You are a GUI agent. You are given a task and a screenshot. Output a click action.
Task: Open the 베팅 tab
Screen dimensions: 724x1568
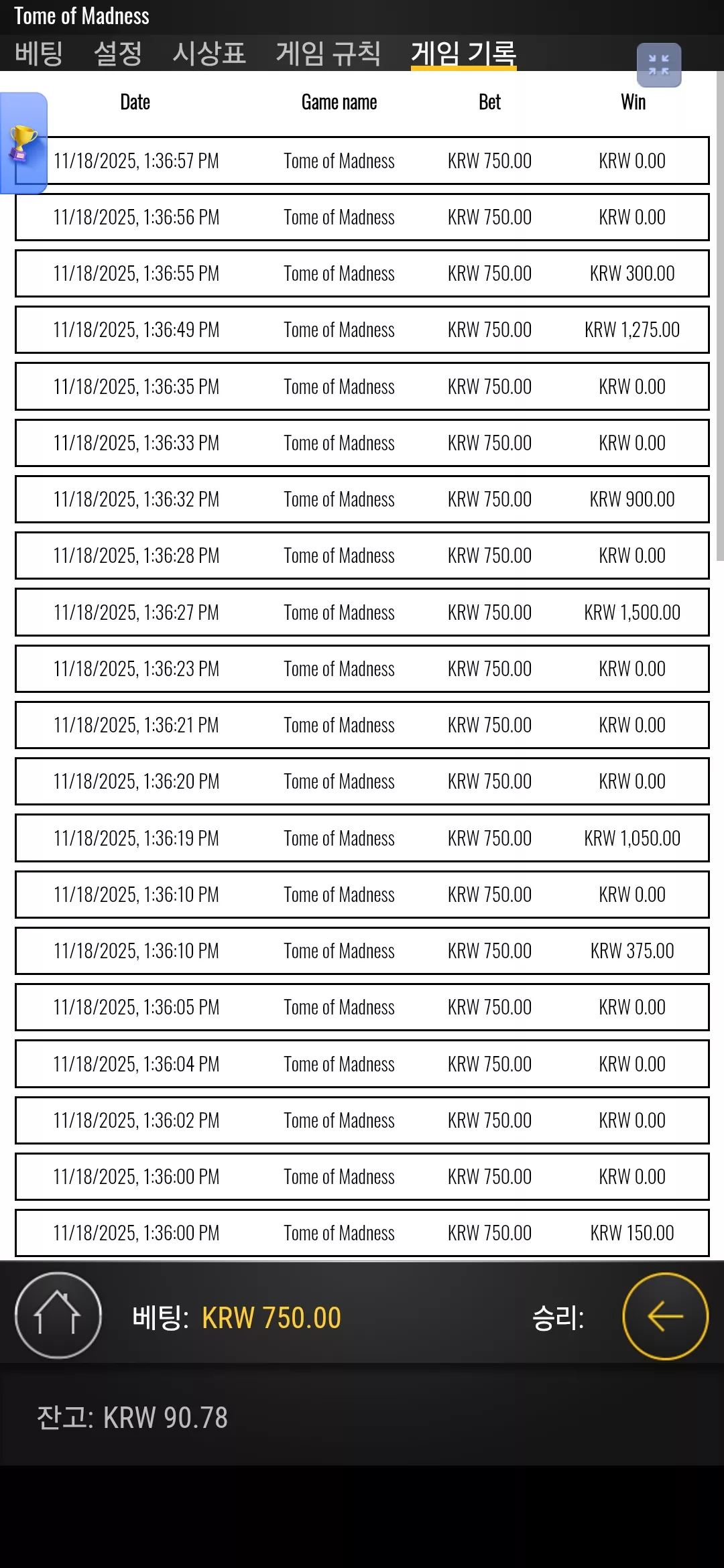pos(39,53)
